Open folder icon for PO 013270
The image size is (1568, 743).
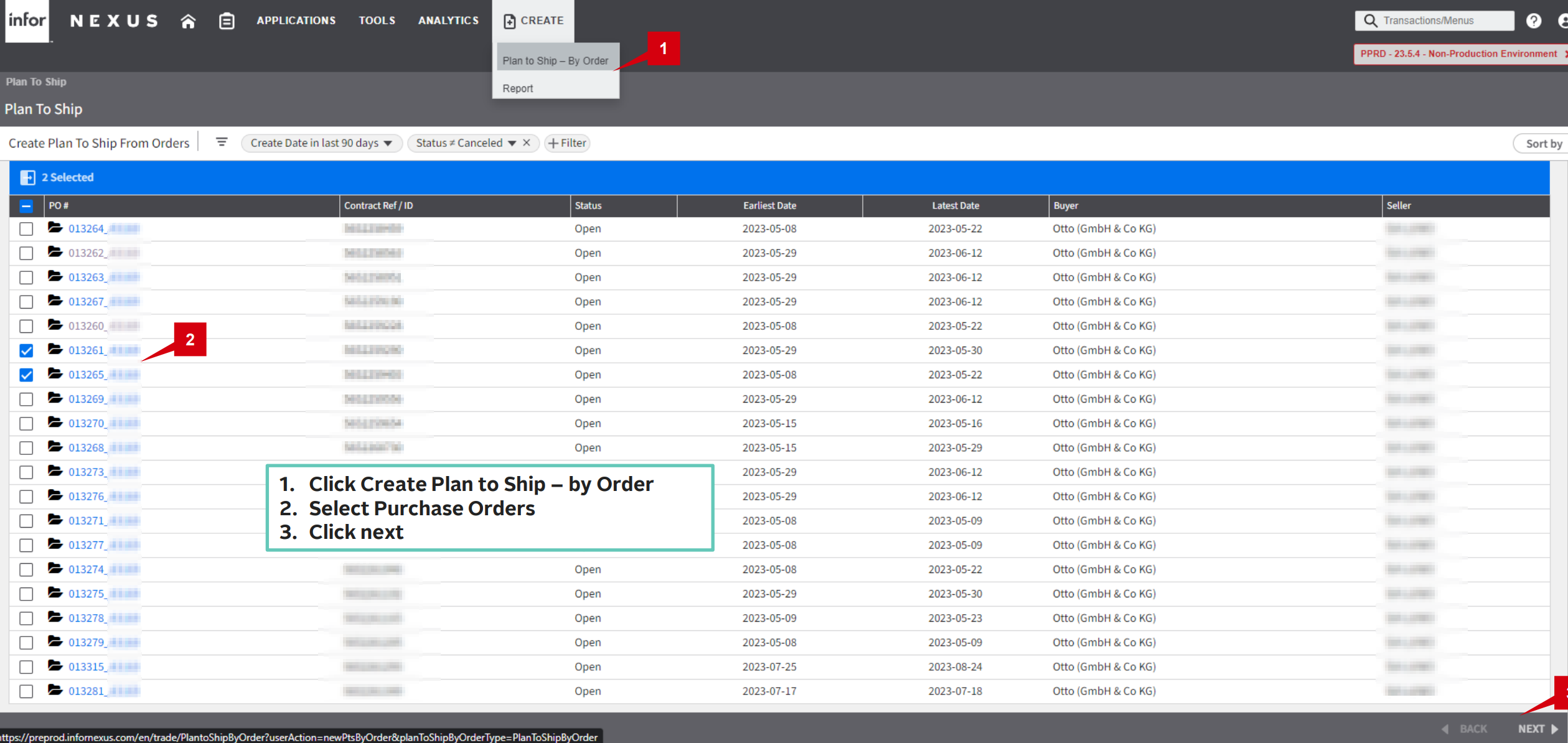point(55,423)
